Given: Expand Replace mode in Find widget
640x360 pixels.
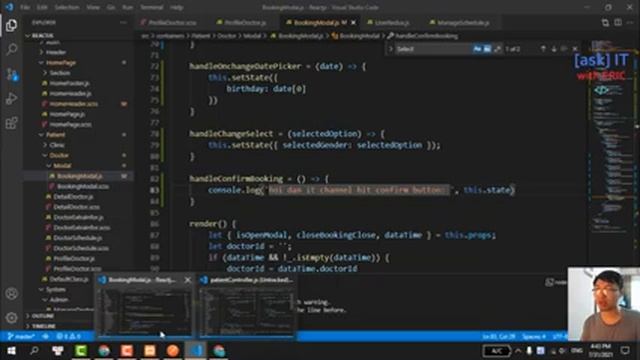Looking at the screenshot, I should pyautogui.click(x=391, y=49).
